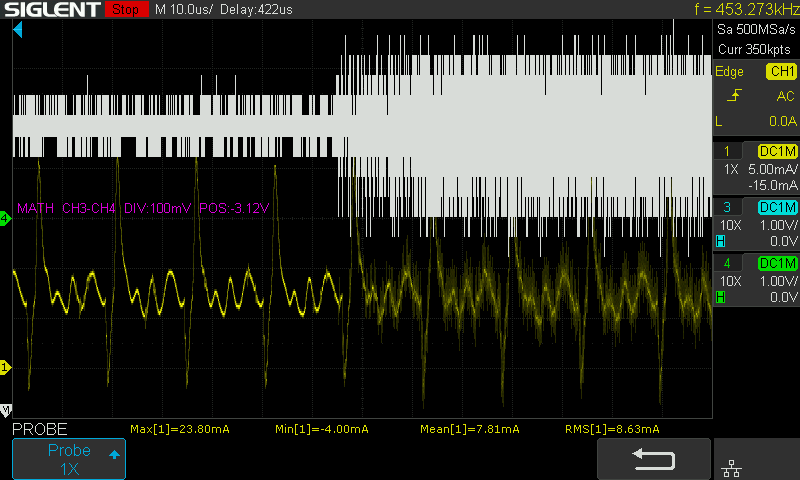Click the math POS:-3.12V position text
This screenshot has width=800, height=480.
(x=234, y=208)
